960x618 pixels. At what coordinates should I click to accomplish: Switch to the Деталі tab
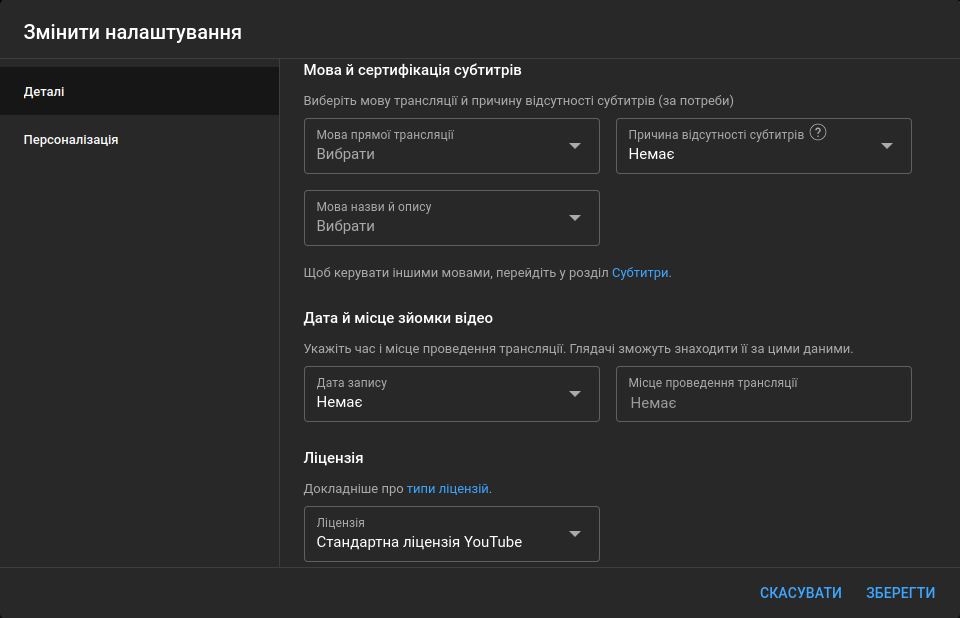pos(139,91)
